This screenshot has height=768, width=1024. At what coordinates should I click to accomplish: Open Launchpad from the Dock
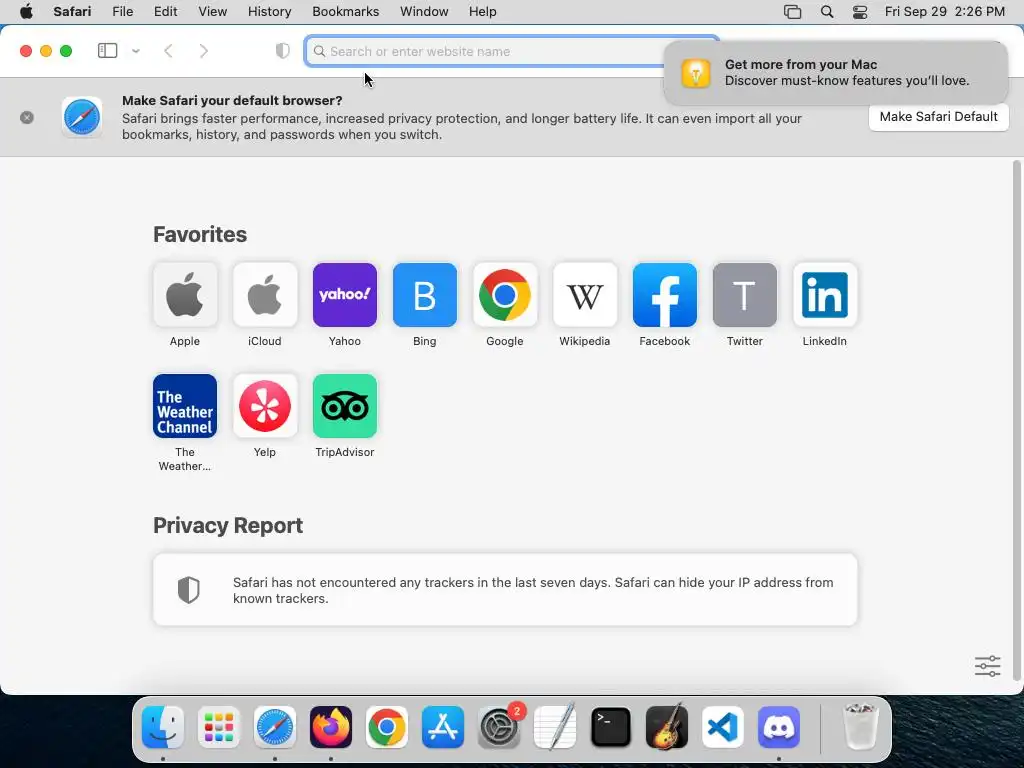[x=219, y=727]
